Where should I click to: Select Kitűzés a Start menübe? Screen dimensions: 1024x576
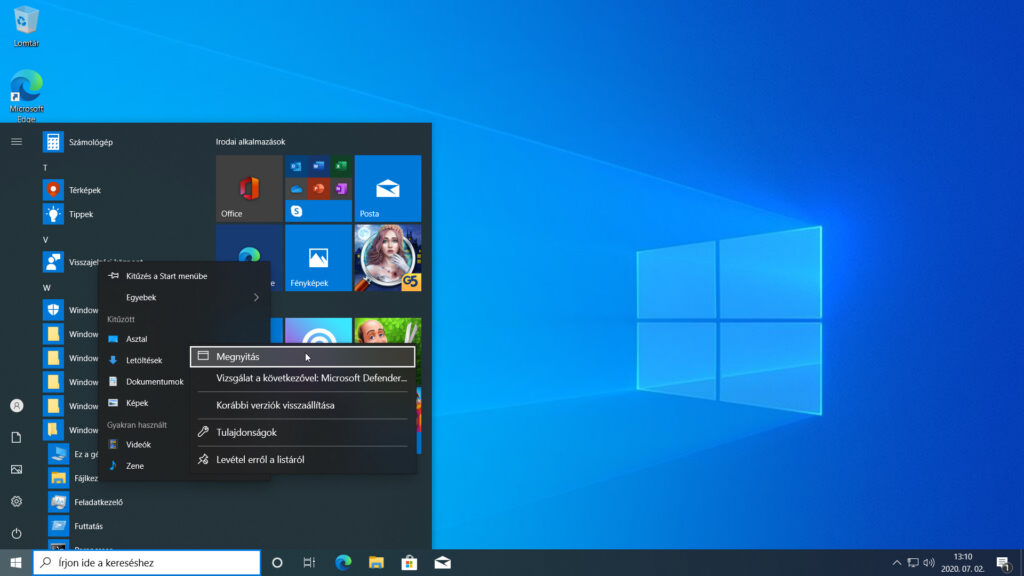(184, 276)
